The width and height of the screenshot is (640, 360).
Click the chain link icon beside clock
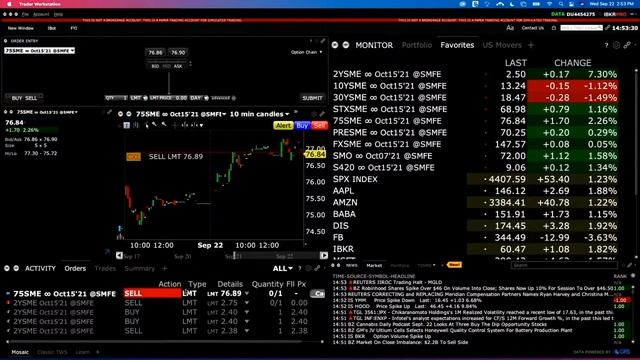pyautogui.click(x=607, y=28)
